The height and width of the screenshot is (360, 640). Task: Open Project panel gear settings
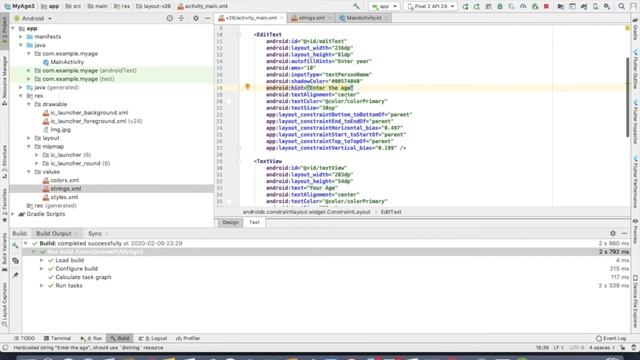tap(196, 18)
